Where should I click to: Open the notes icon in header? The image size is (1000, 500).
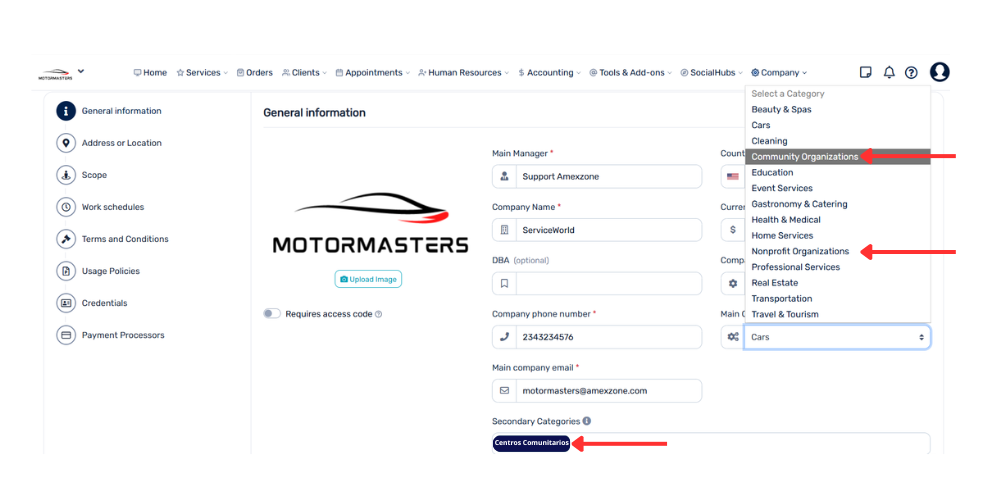[865, 73]
